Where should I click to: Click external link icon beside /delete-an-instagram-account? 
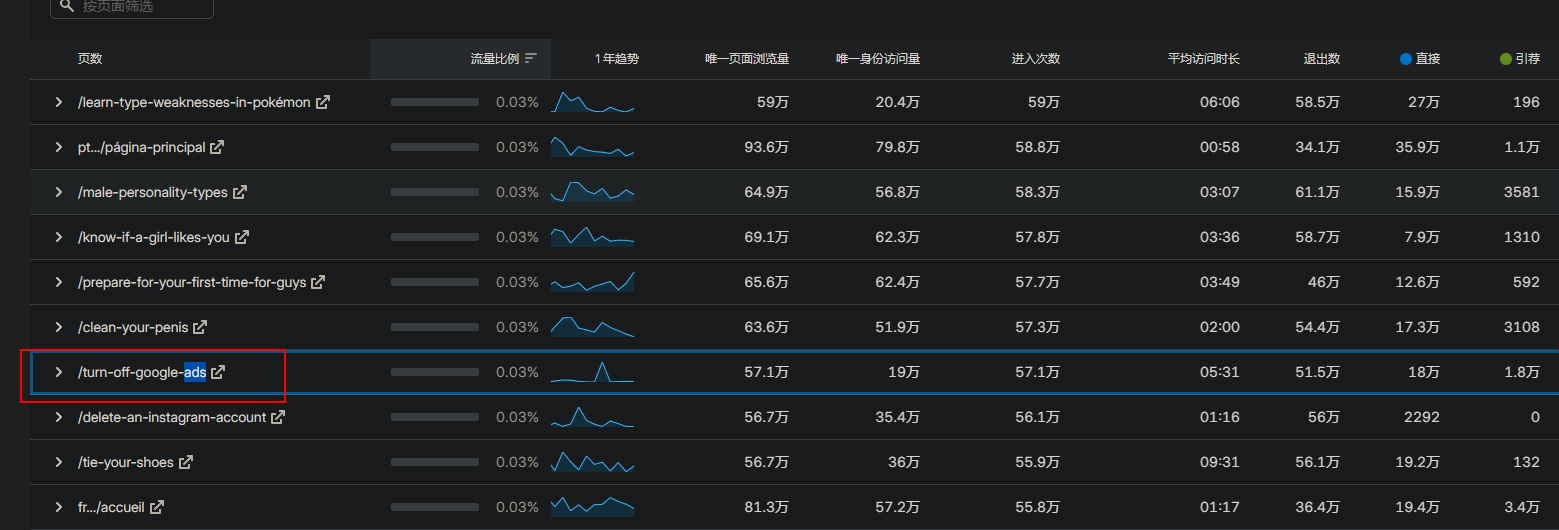(x=278, y=417)
